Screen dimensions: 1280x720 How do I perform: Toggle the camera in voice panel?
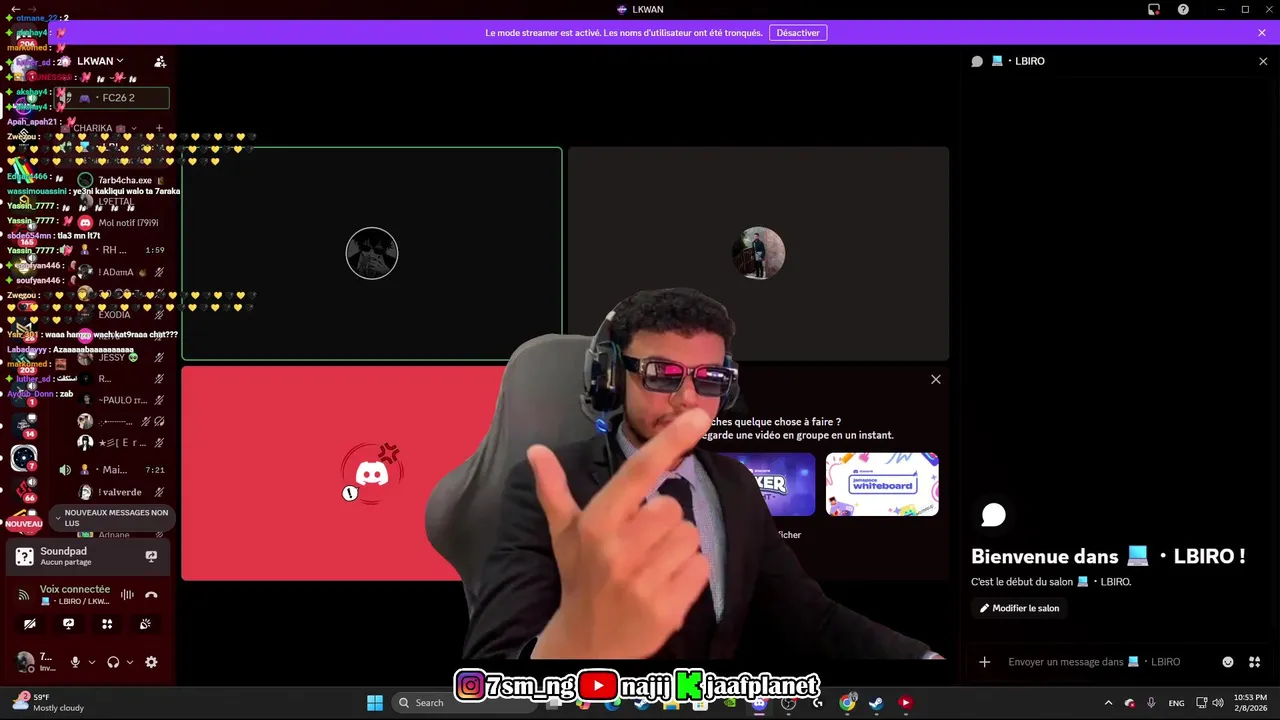(x=30, y=624)
